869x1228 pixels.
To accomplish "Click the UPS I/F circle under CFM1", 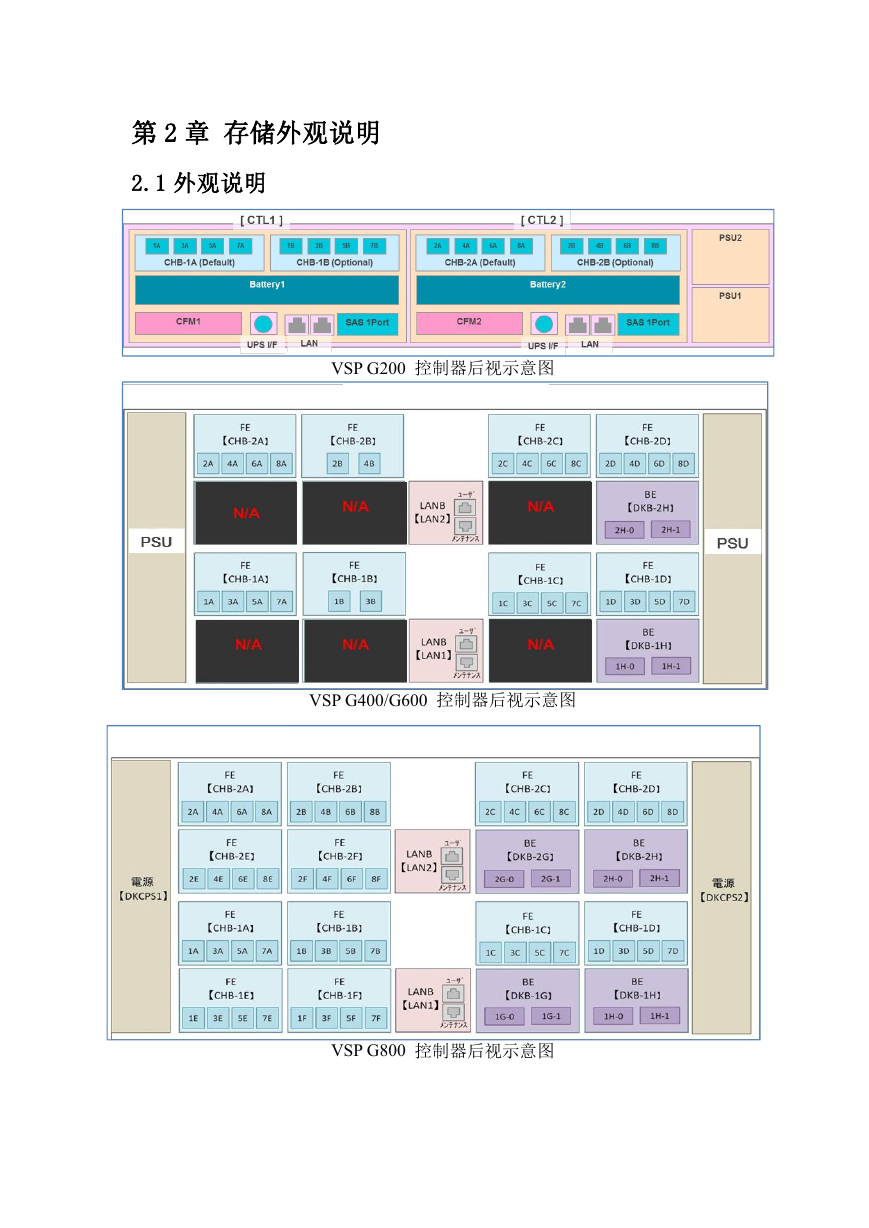I will [x=263, y=324].
